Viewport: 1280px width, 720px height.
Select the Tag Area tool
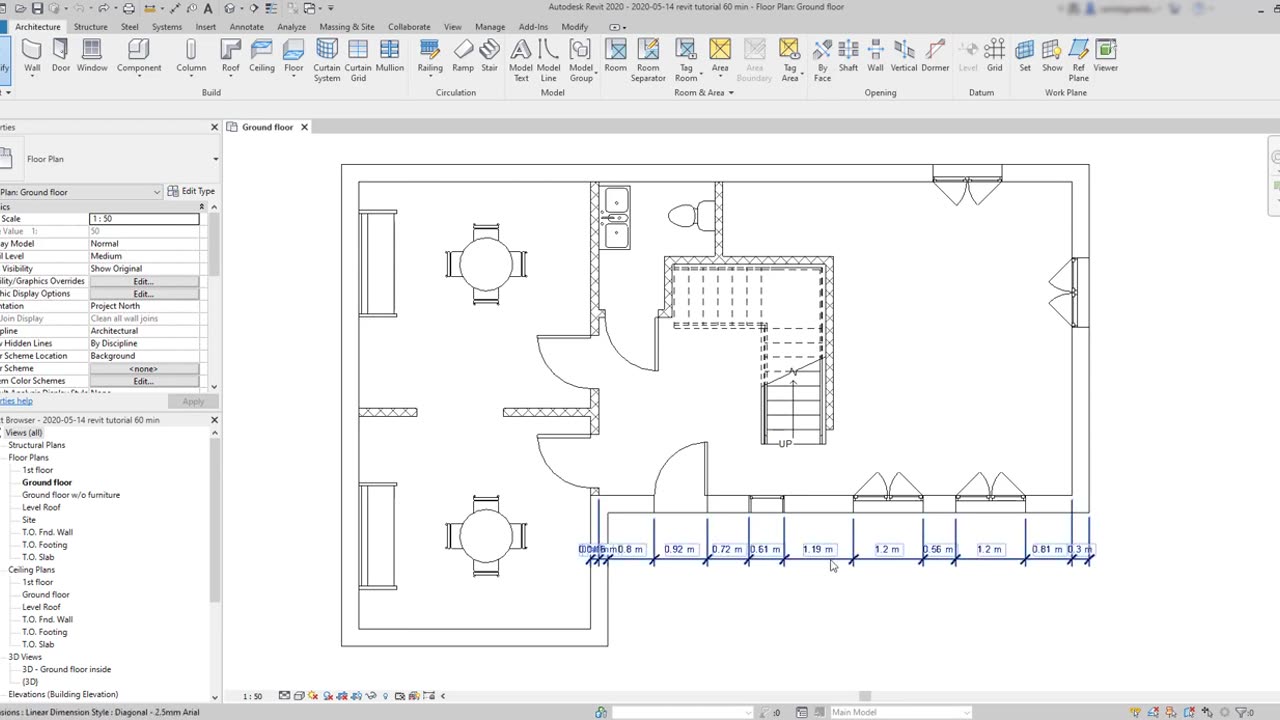pyautogui.click(x=789, y=60)
